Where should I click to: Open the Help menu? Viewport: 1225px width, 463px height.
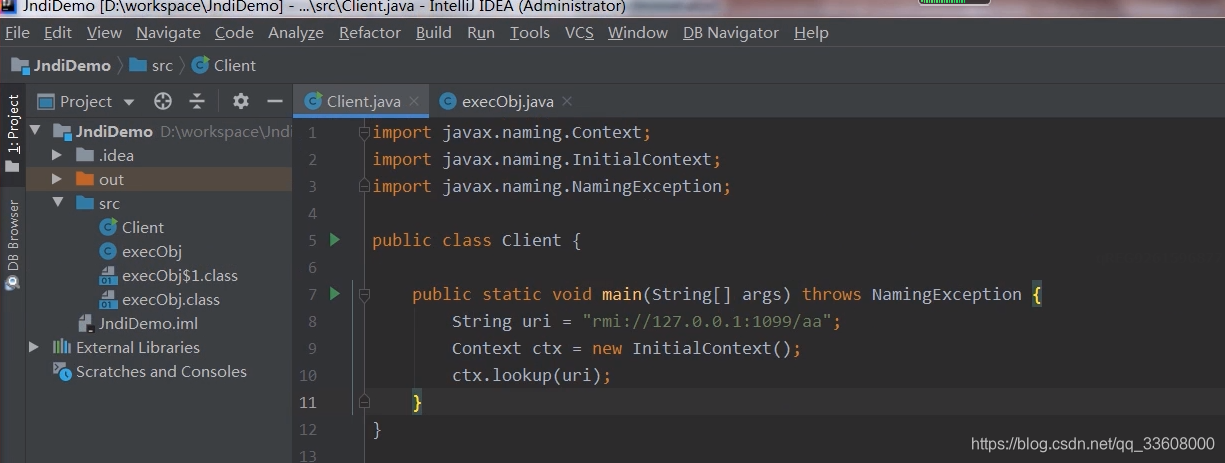[x=811, y=33]
